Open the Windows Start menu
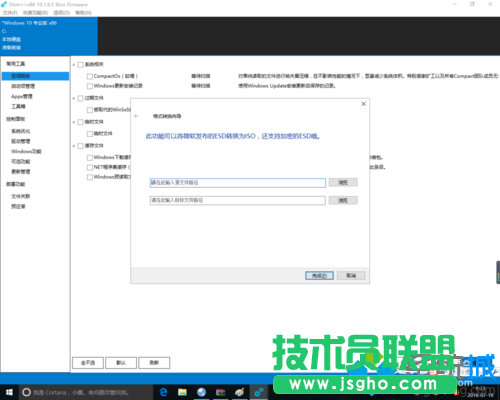500x400 pixels. [9, 392]
